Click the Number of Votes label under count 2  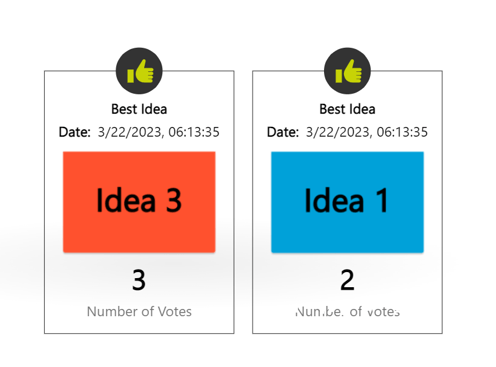click(x=347, y=312)
